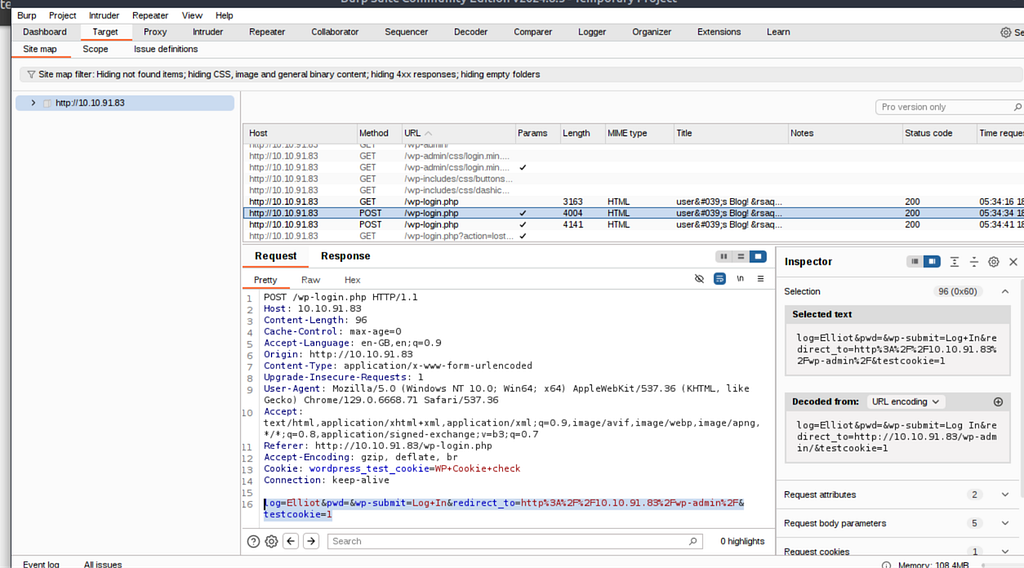Screen dimensions: 1024x568
Task: Open the View menu
Action: click(x=192, y=16)
